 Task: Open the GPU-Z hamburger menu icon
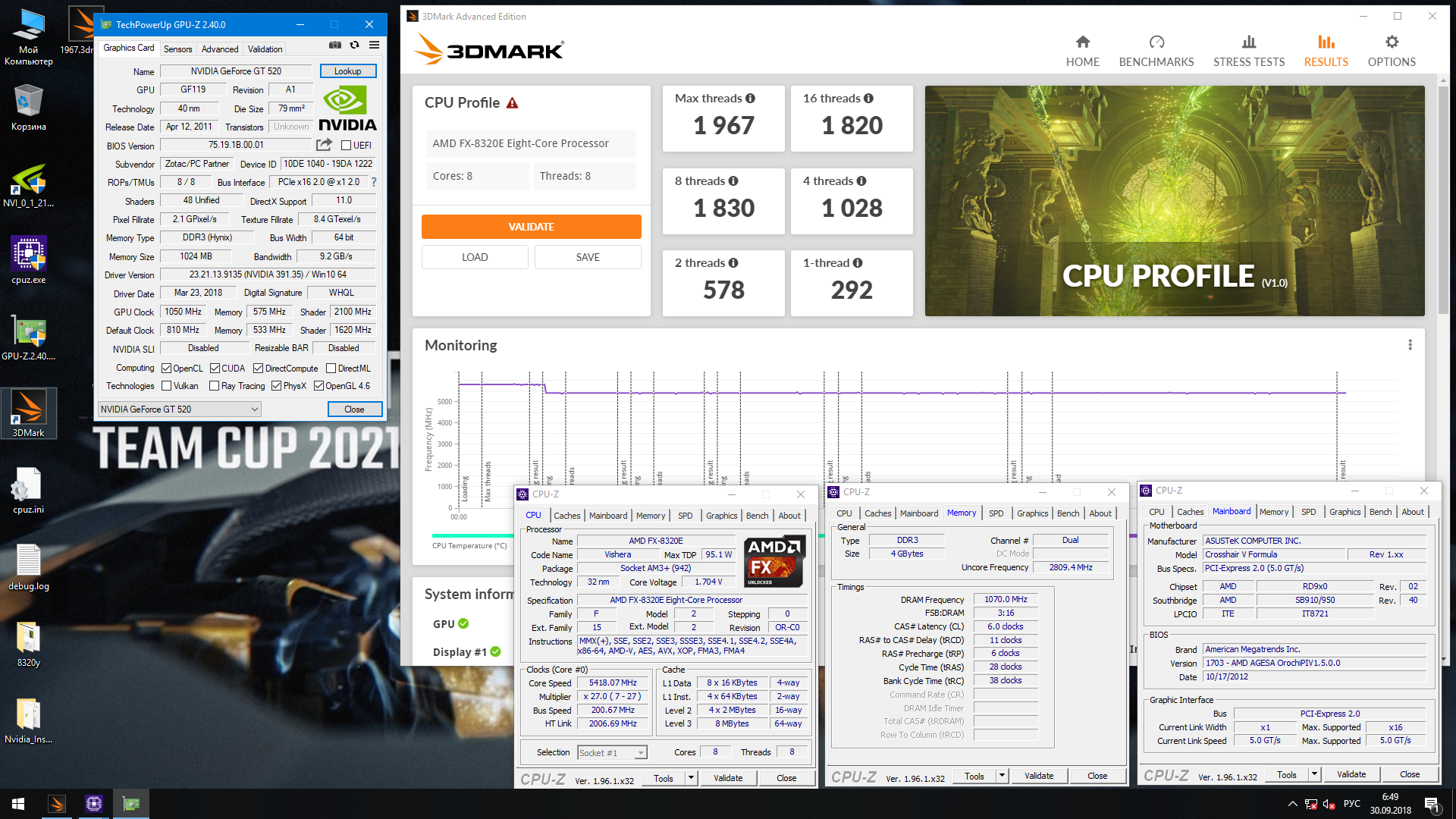(374, 45)
